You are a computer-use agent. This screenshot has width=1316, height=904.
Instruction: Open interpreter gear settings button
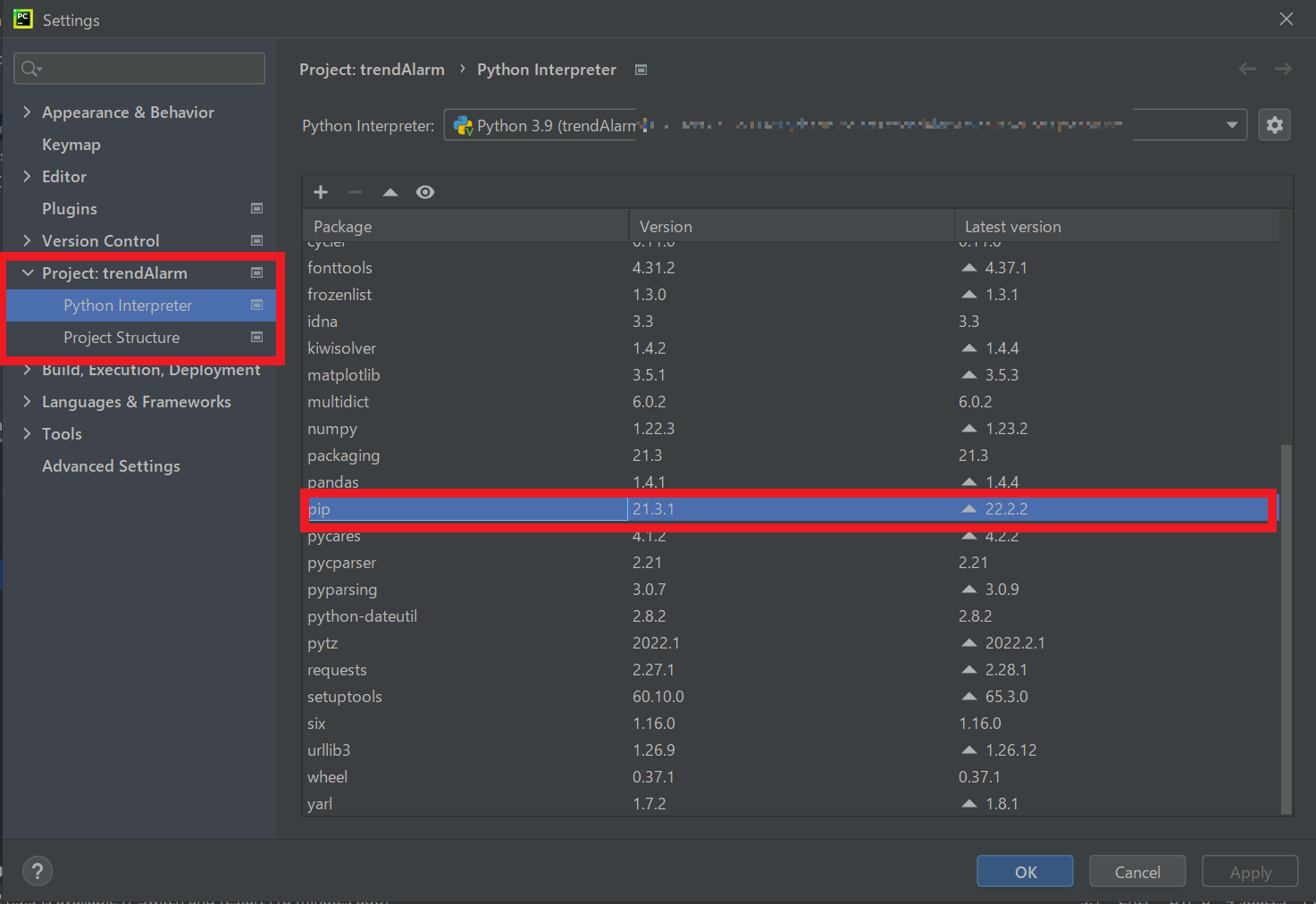pos(1275,125)
